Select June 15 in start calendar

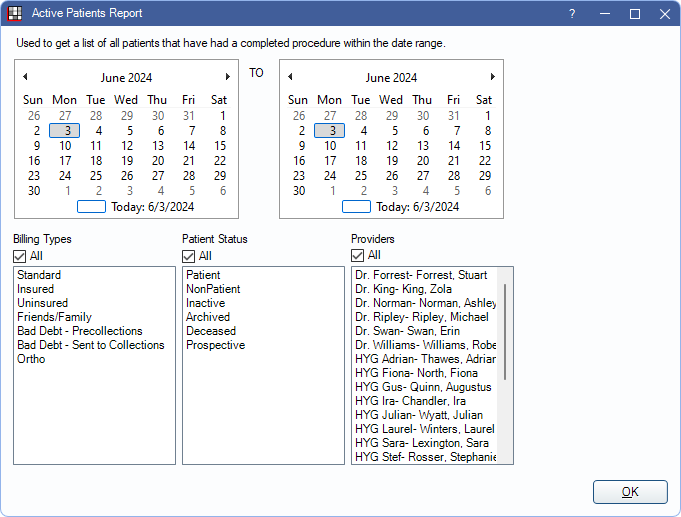219,145
